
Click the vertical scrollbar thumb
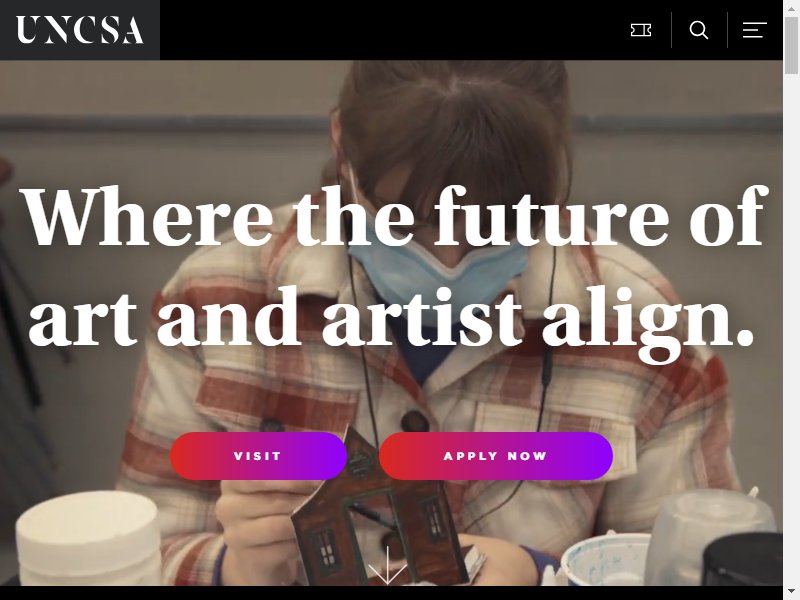tap(791, 45)
